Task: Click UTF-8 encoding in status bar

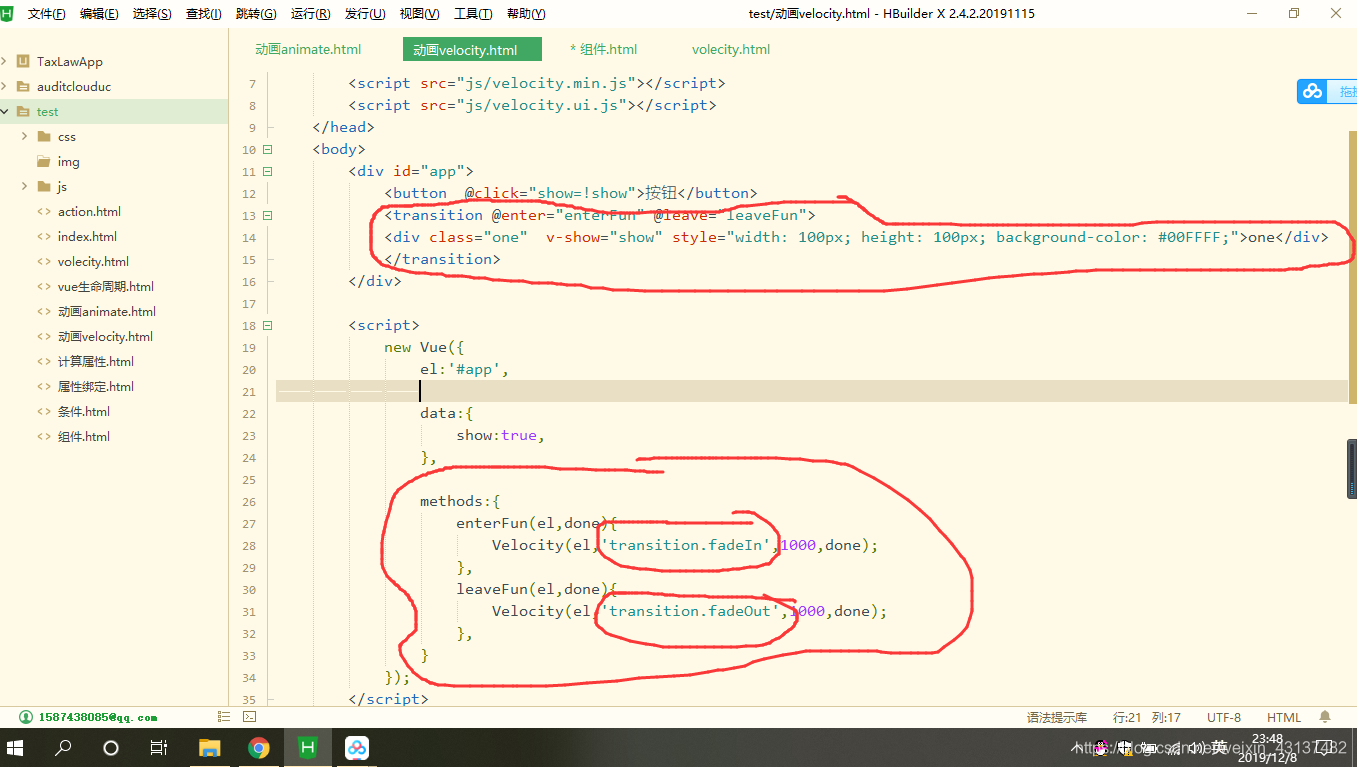Action: coord(1224,717)
